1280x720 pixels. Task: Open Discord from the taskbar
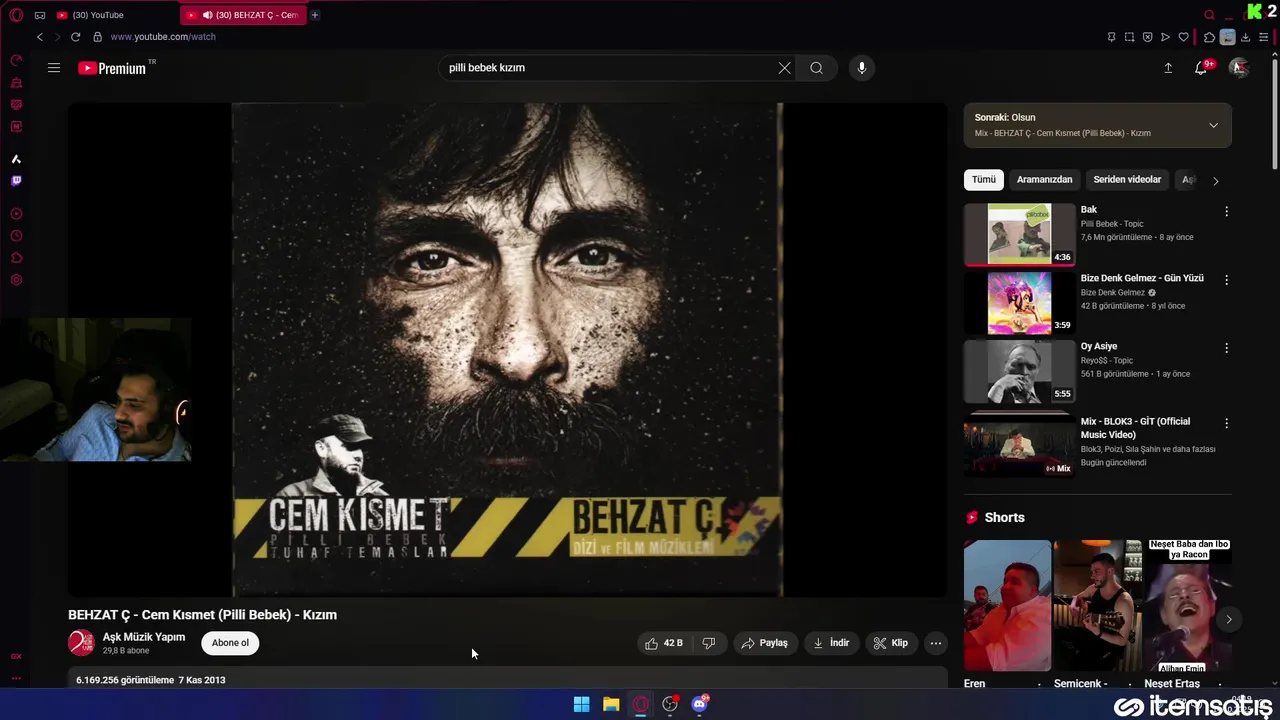(x=700, y=704)
